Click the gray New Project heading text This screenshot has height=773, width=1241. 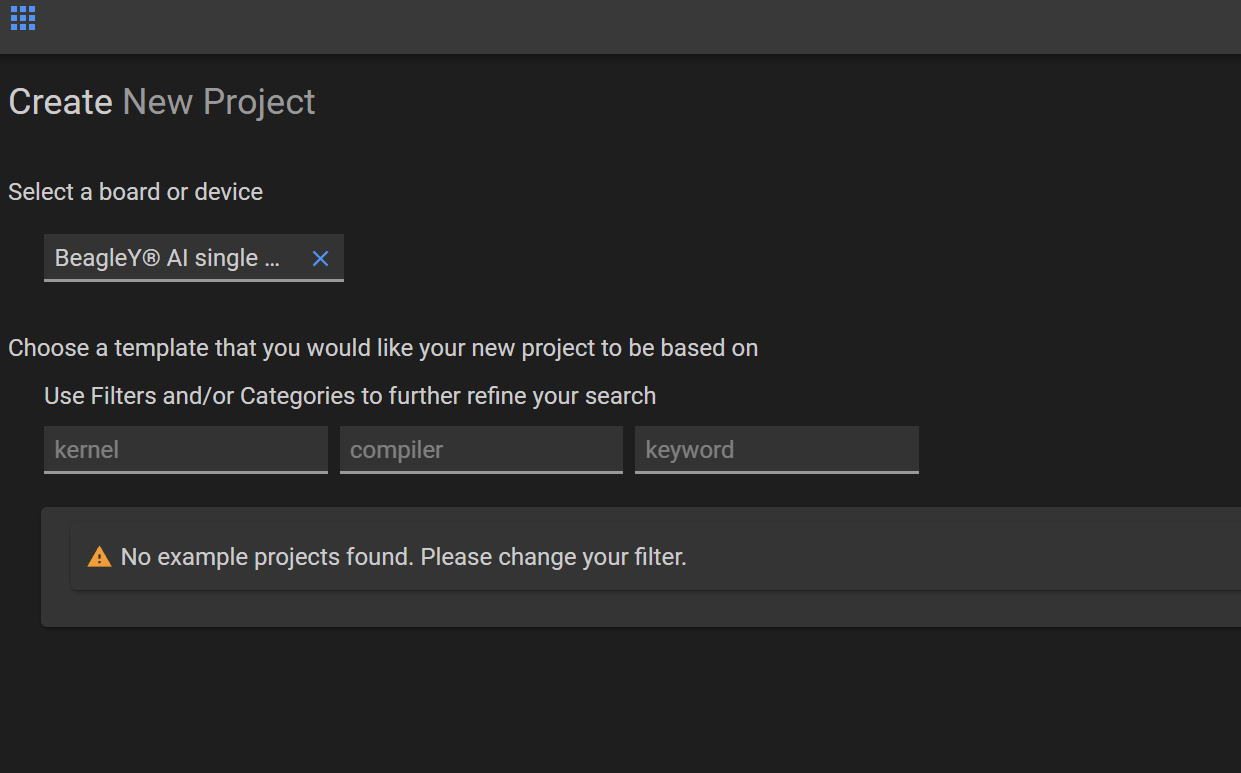click(219, 102)
